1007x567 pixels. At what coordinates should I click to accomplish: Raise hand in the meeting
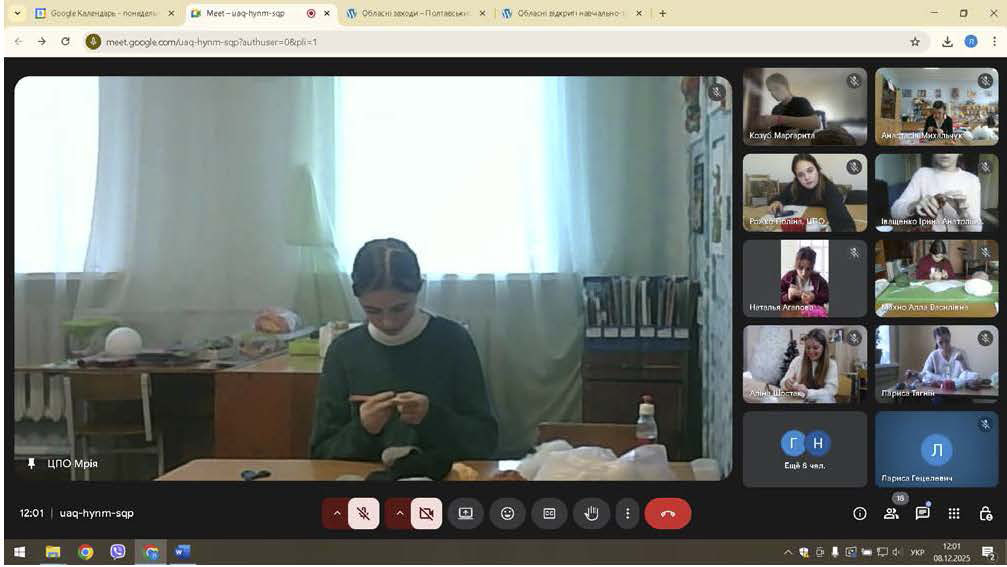(591, 513)
